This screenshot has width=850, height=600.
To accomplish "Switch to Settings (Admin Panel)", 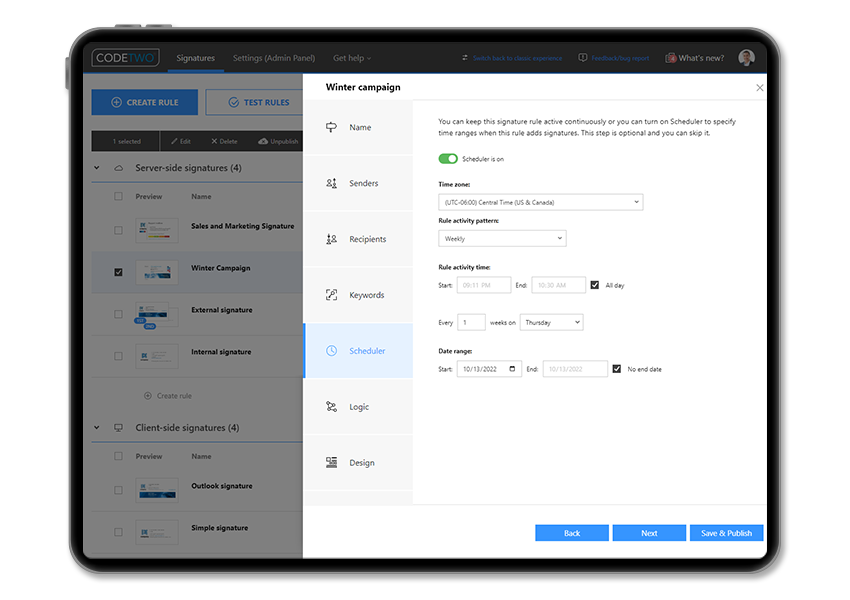I will point(273,58).
